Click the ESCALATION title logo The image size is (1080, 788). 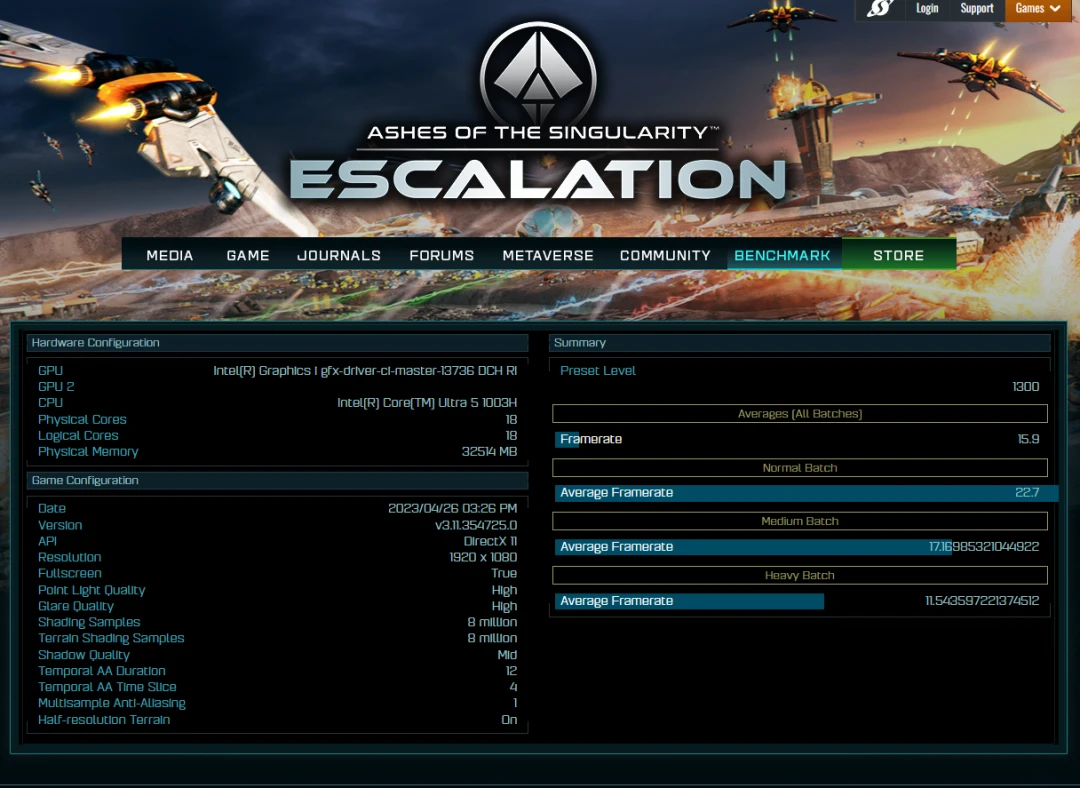coord(538,179)
